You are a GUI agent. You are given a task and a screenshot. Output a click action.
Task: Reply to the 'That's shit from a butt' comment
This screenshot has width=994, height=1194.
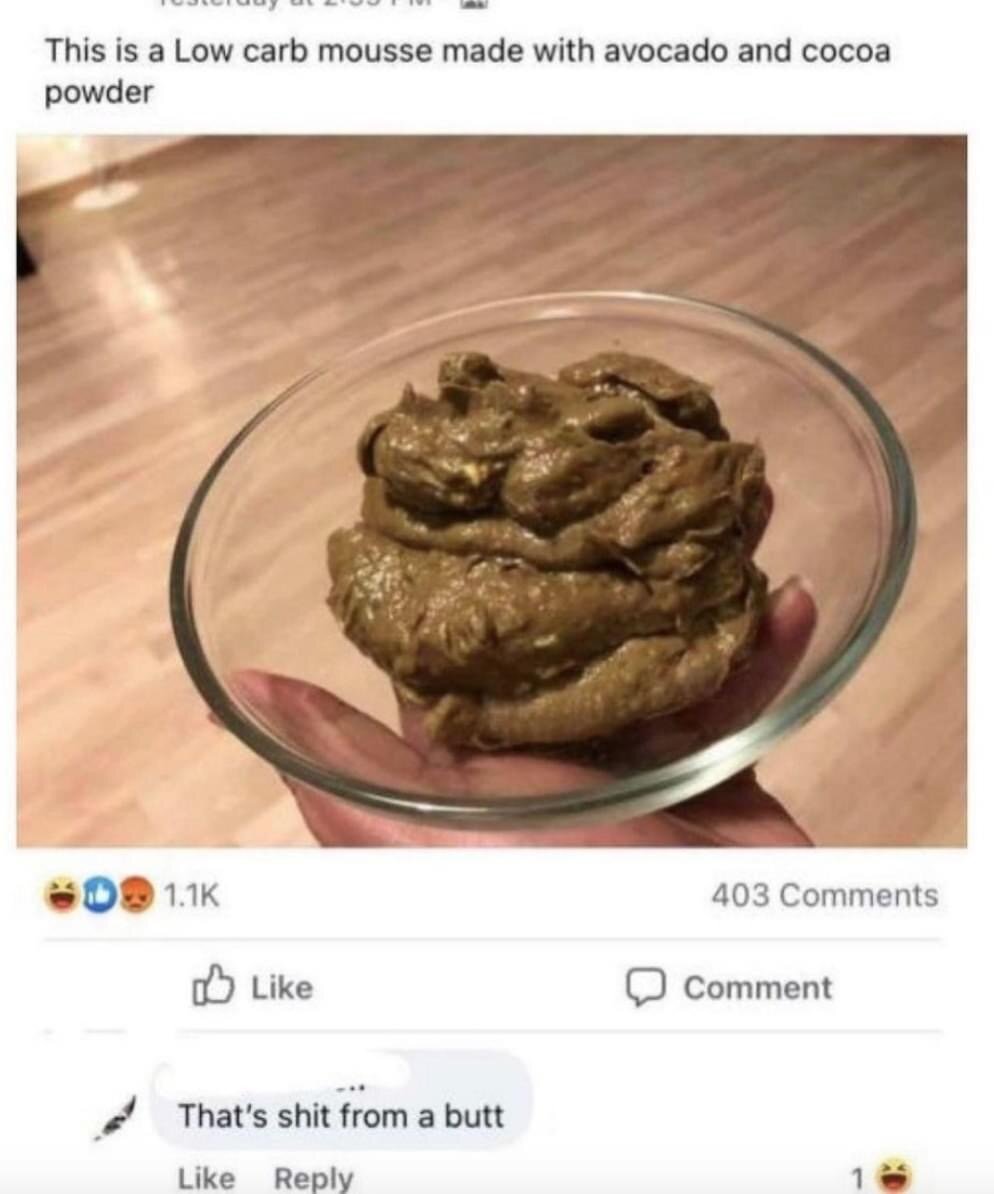313,1178
